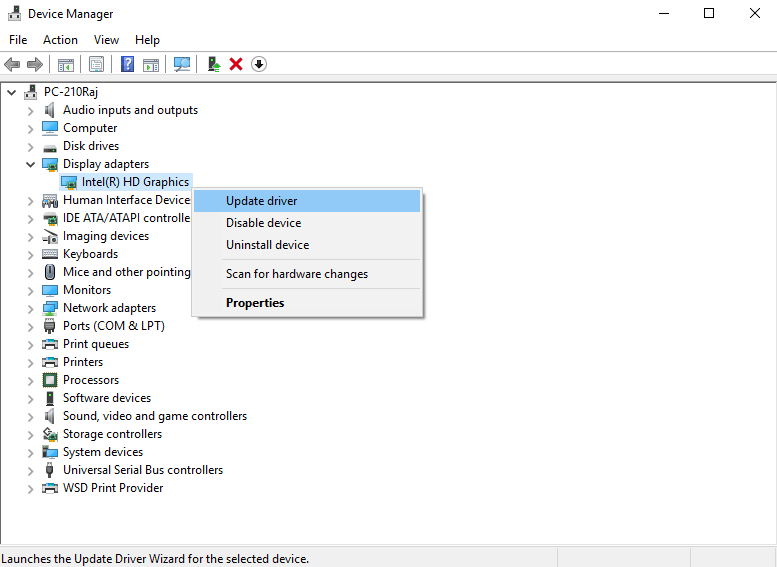Click the Mice and other pointing devices icon

point(50,272)
